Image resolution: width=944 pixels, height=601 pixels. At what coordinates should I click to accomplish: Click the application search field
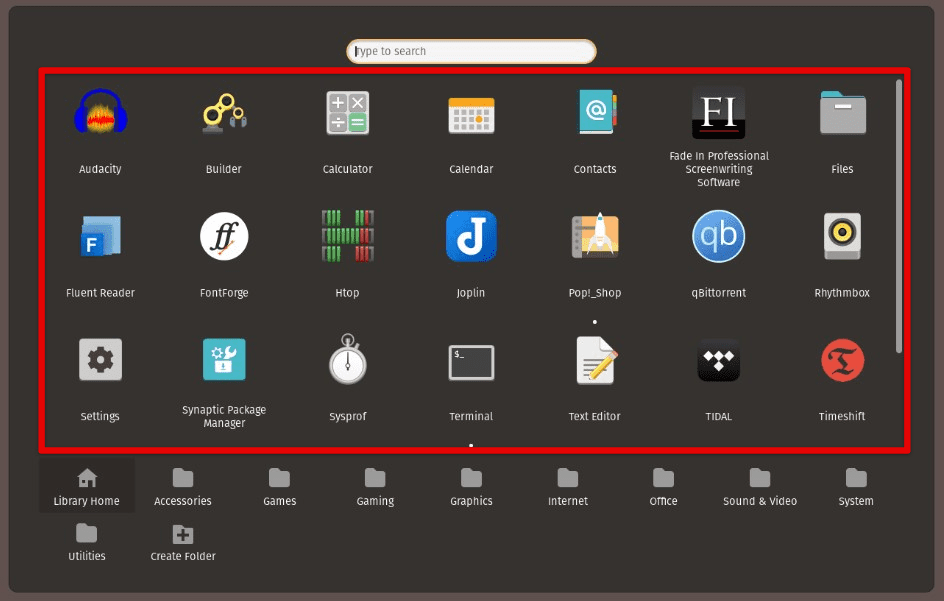pos(471,51)
